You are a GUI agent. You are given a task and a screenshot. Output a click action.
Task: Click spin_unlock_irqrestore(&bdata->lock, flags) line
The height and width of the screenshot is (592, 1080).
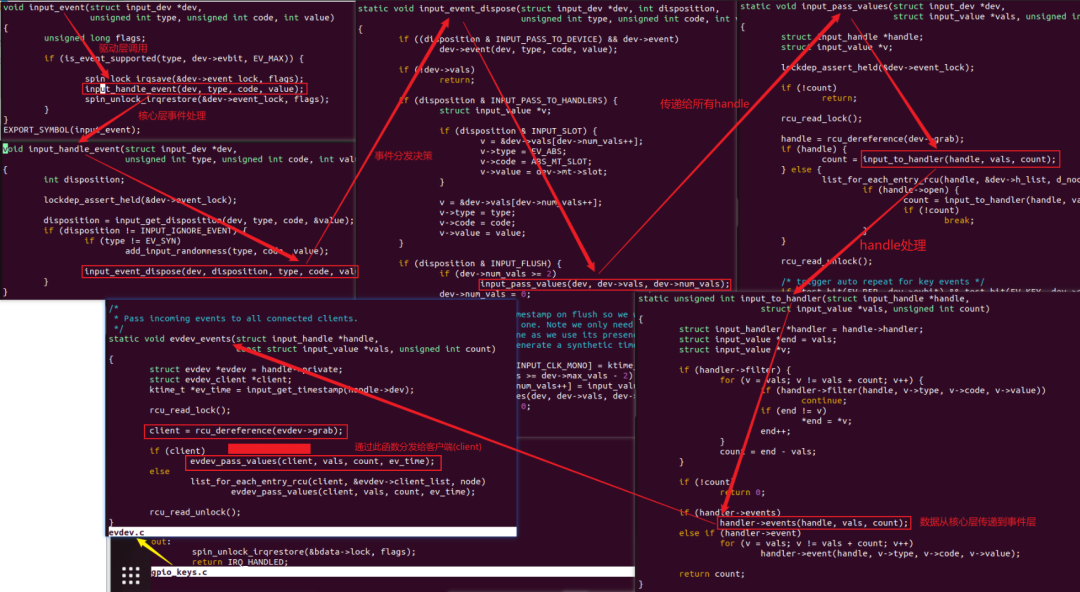click(x=304, y=552)
